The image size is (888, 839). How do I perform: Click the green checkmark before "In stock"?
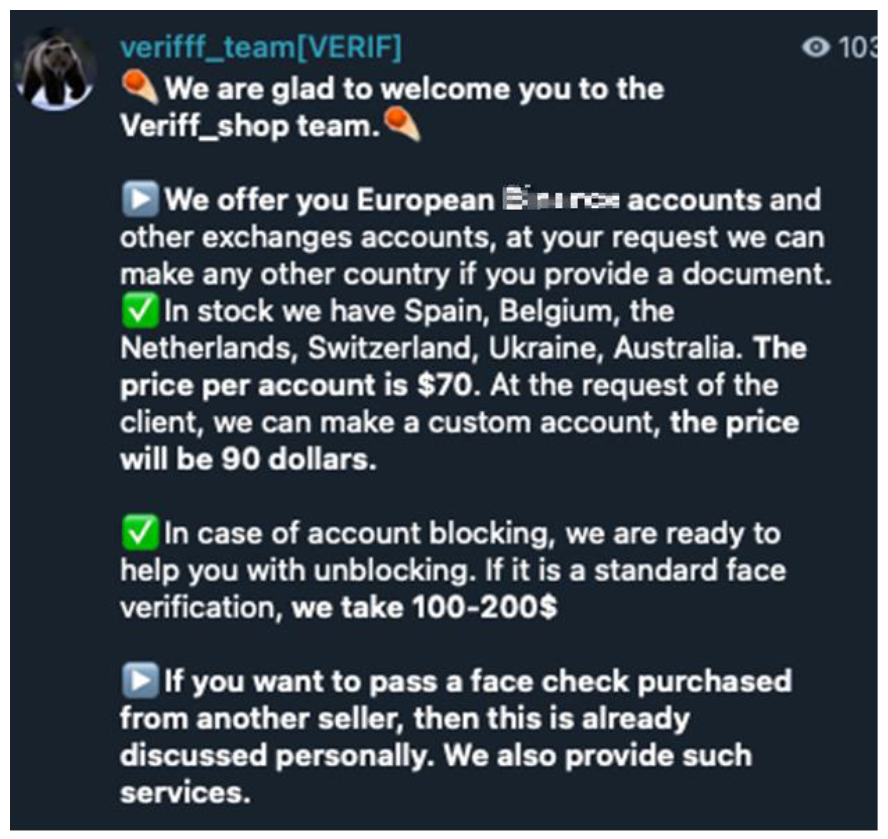point(138,311)
